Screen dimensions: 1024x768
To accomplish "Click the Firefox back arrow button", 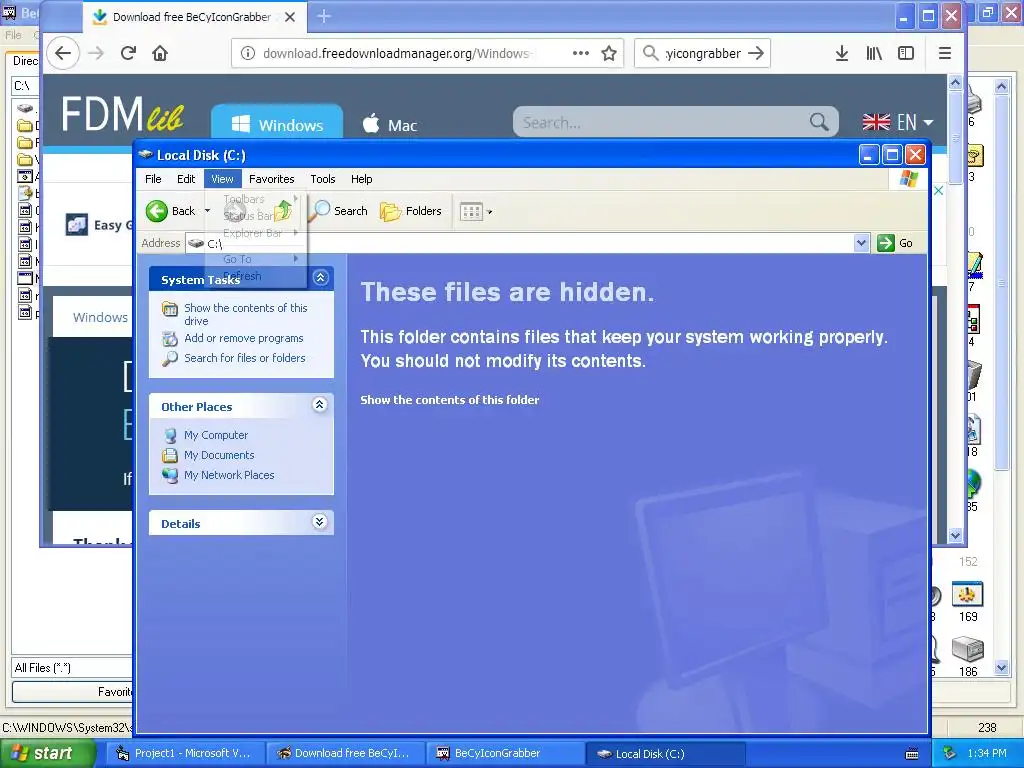I will [x=63, y=53].
